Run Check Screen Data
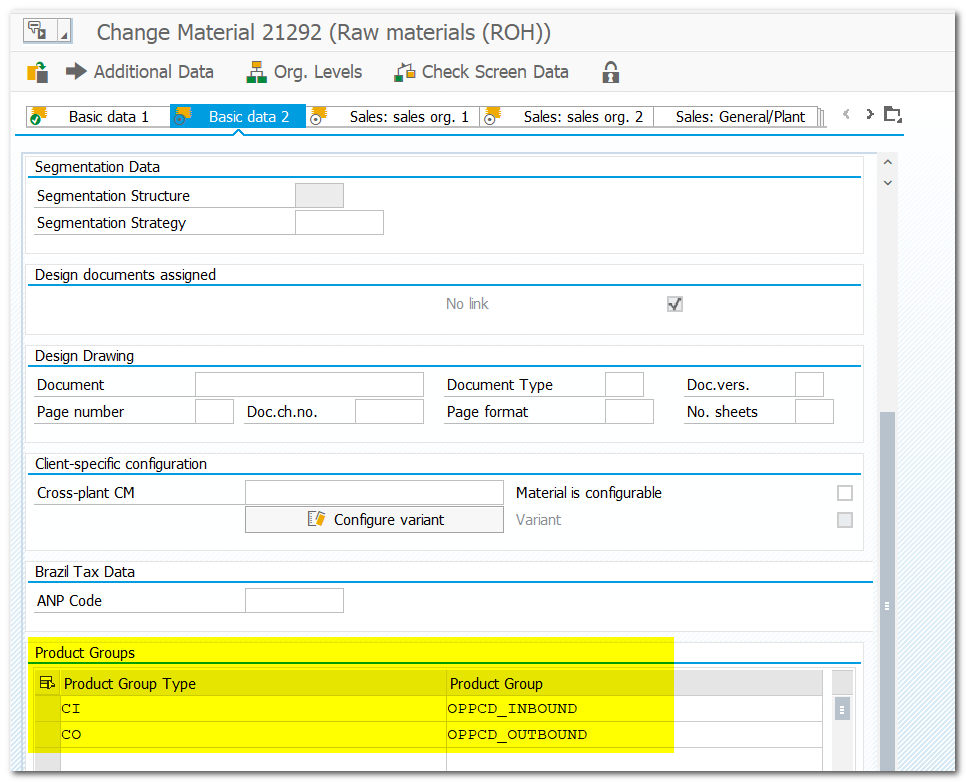The image size is (966, 782). pyautogui.click(x=405, y=71)
